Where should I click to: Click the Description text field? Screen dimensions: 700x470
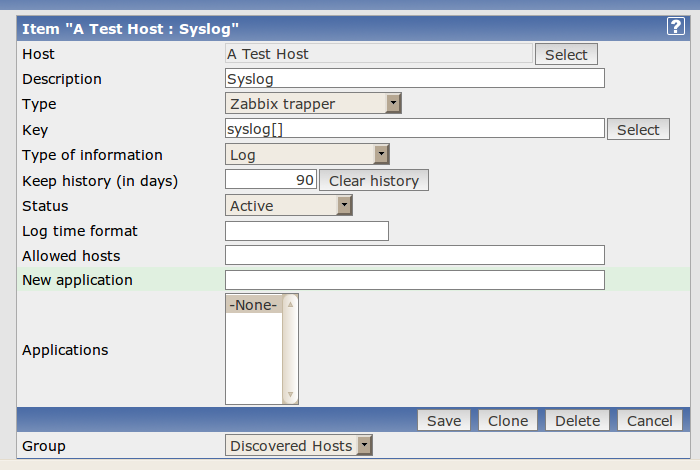pos(415,78)
